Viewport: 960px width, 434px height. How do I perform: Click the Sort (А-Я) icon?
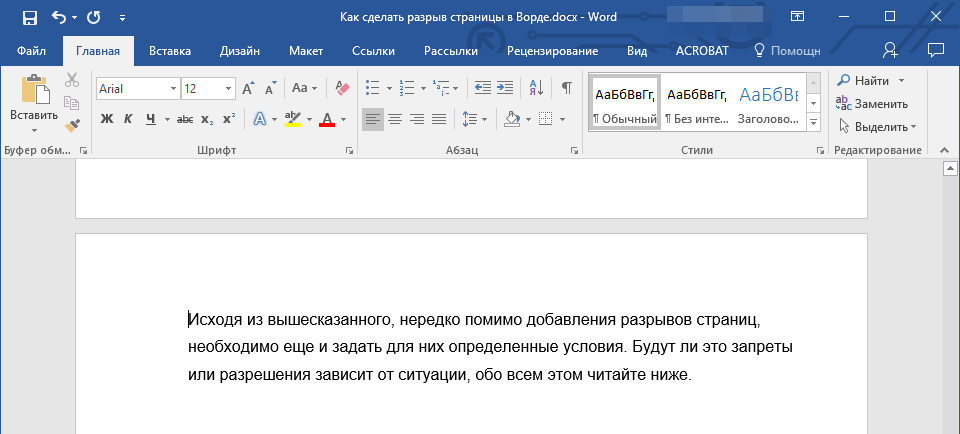coord(535,88)
